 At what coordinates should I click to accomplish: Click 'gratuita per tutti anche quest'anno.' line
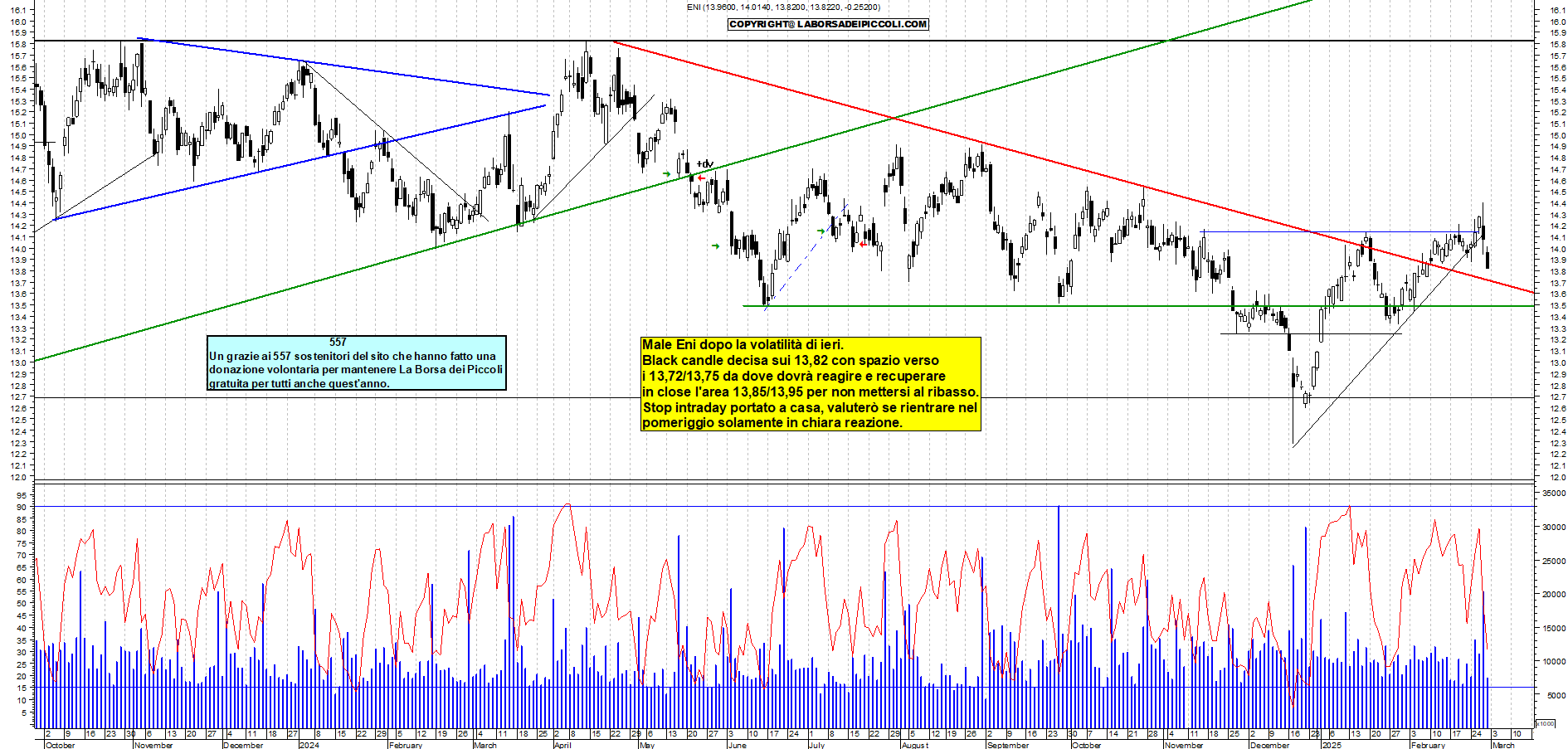pos(299,383)
